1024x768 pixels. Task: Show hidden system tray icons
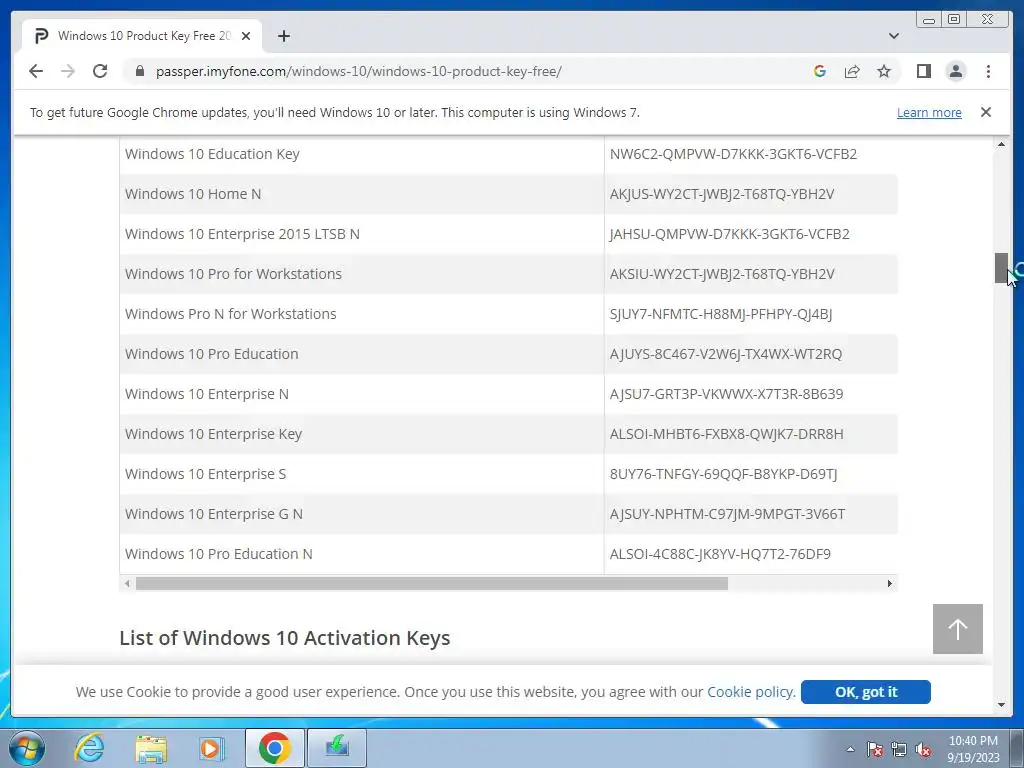point(850,749)
